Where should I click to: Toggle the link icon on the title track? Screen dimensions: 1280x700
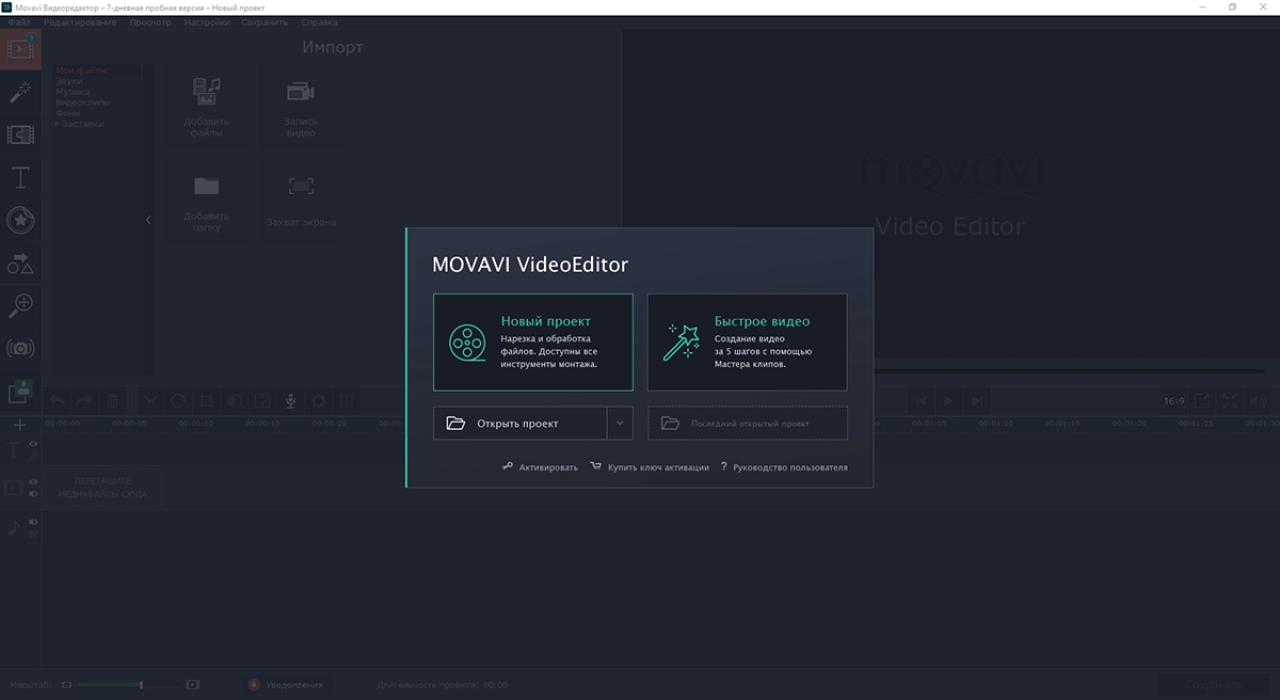click(33, 456)
